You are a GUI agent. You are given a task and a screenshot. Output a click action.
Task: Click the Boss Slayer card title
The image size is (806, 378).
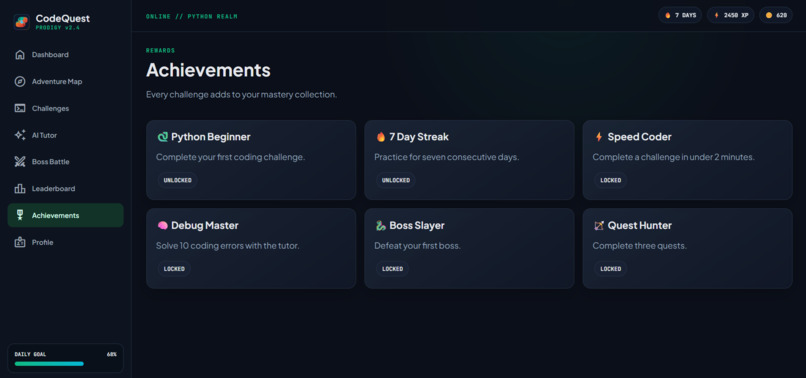[417, 225]
